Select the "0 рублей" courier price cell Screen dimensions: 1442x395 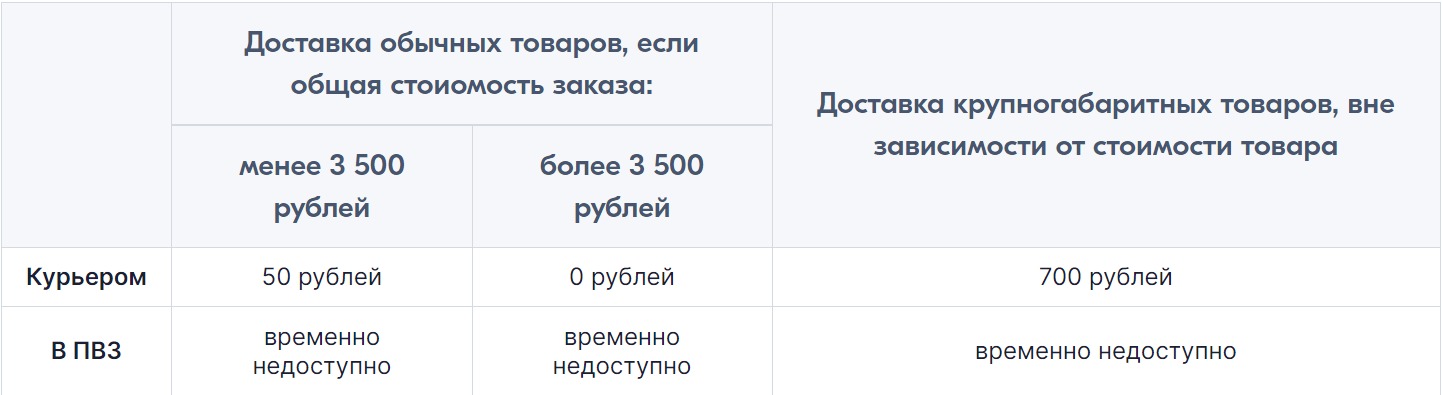pyautogui.click(x=622, y=277)
